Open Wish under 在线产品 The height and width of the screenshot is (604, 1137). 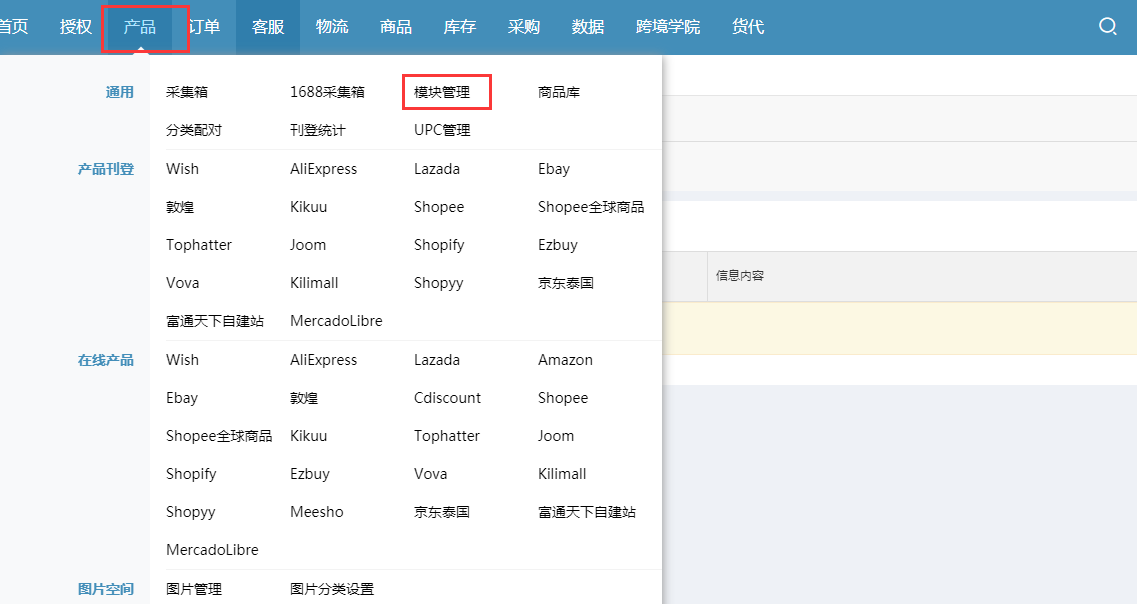point(182,360)
